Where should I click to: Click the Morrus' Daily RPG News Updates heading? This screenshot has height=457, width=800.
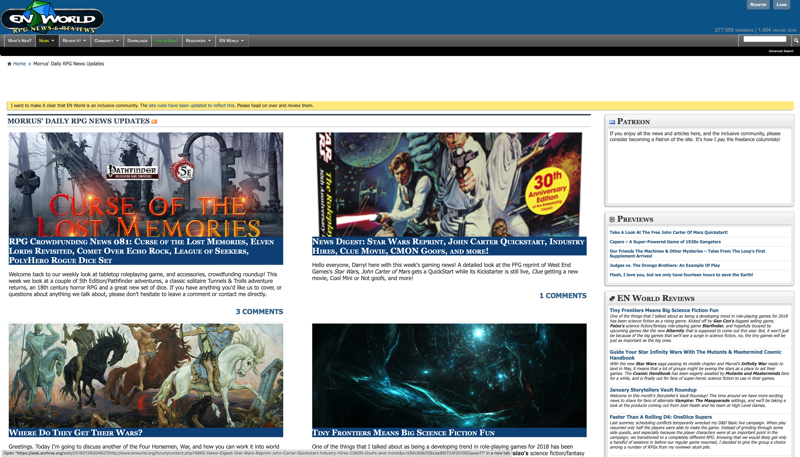tap(78, 121)
